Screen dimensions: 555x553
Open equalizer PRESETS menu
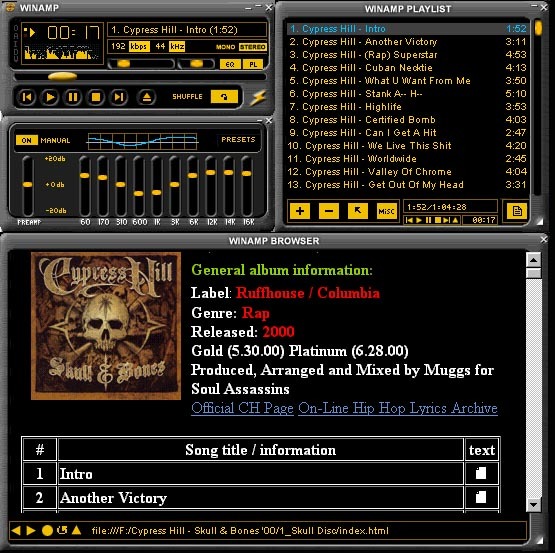pos(238,139)
